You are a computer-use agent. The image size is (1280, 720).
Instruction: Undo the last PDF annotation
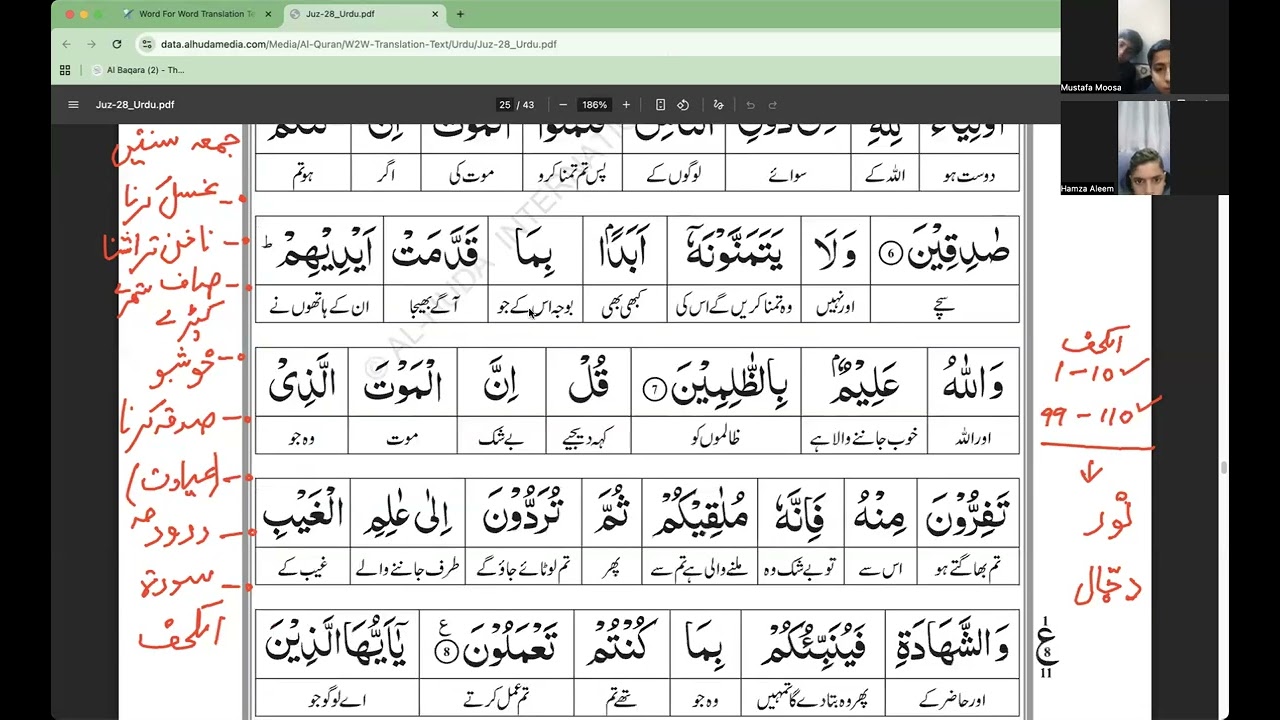tap(750, 105)
